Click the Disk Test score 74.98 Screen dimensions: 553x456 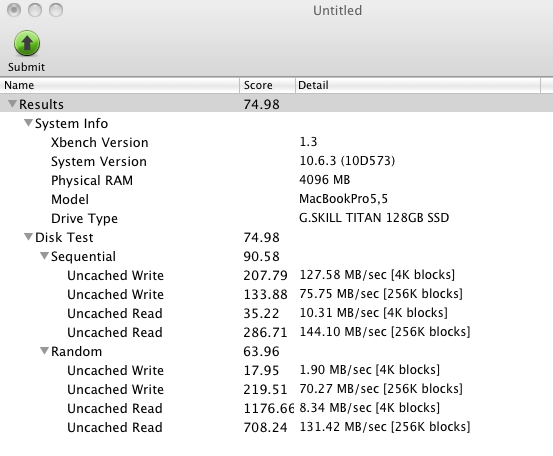click(261, 237)
